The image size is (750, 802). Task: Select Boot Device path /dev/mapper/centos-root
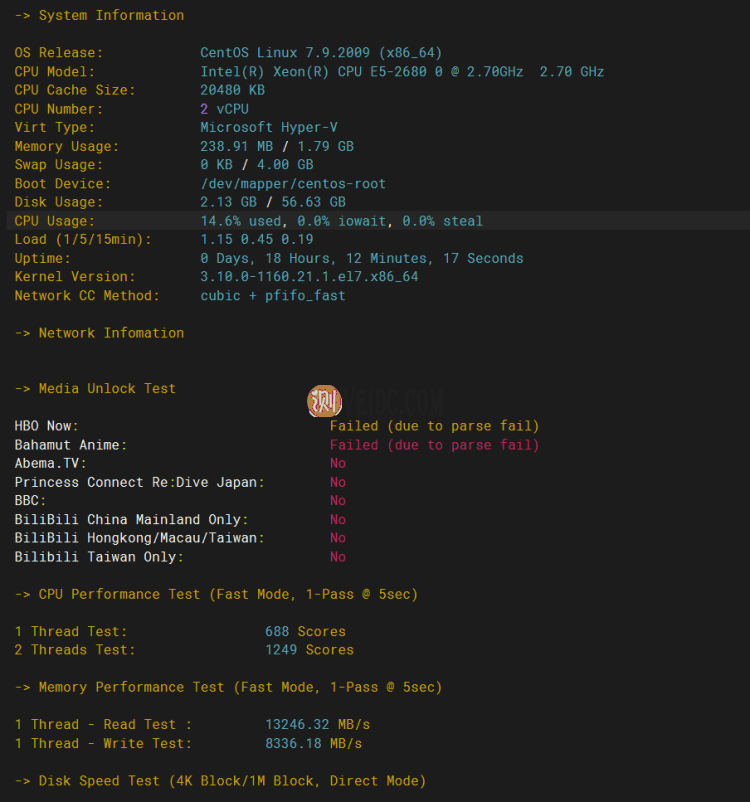pos(293,184)
